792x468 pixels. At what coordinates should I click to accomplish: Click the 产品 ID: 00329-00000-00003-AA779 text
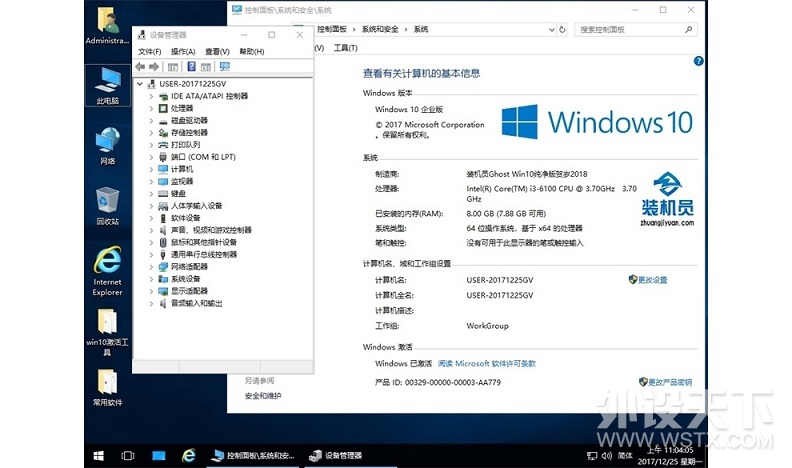(x=438, y=382)
